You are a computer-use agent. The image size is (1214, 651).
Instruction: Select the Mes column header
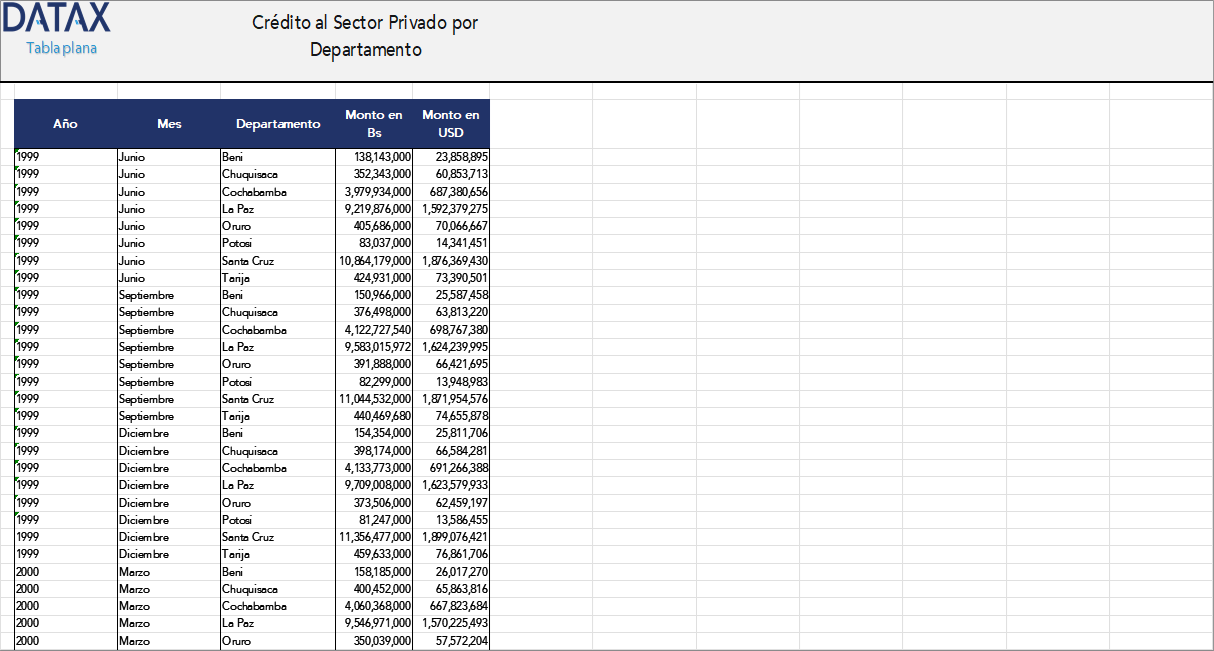coord(169,124)
